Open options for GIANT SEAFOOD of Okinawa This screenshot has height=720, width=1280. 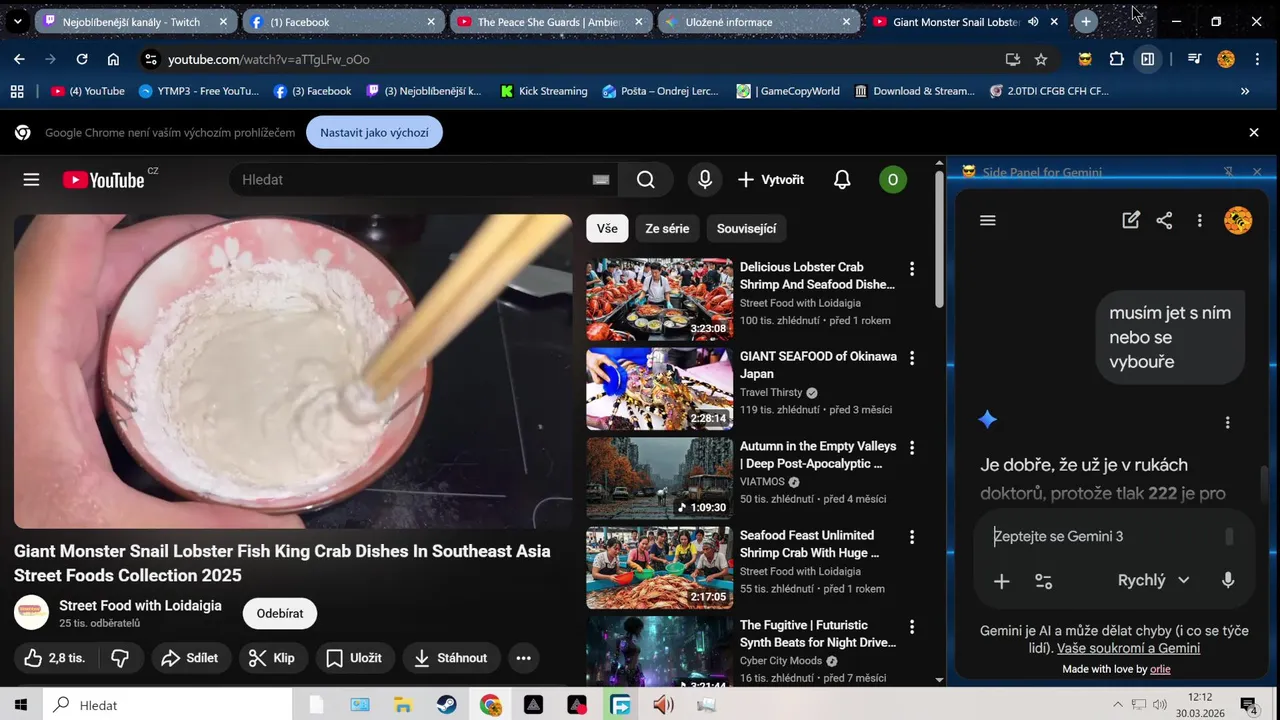(x=911, y=358)
